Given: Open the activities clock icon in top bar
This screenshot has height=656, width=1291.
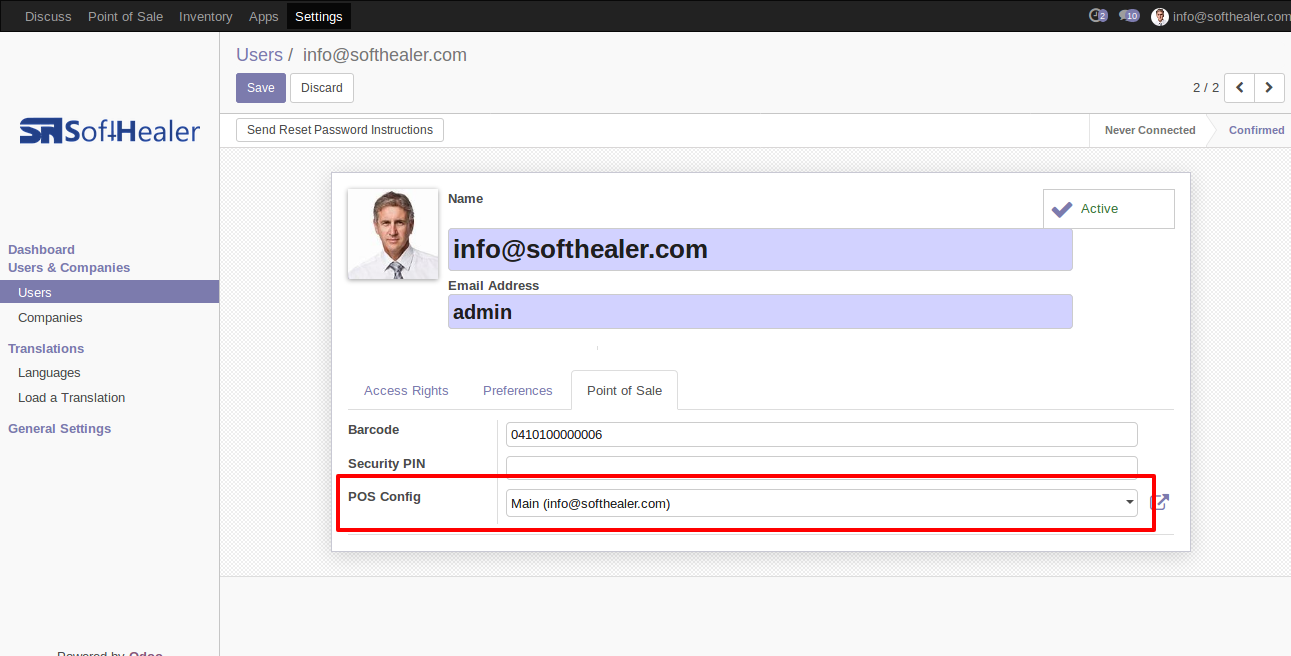Looking at the screenshot, I should point(1097,16).
